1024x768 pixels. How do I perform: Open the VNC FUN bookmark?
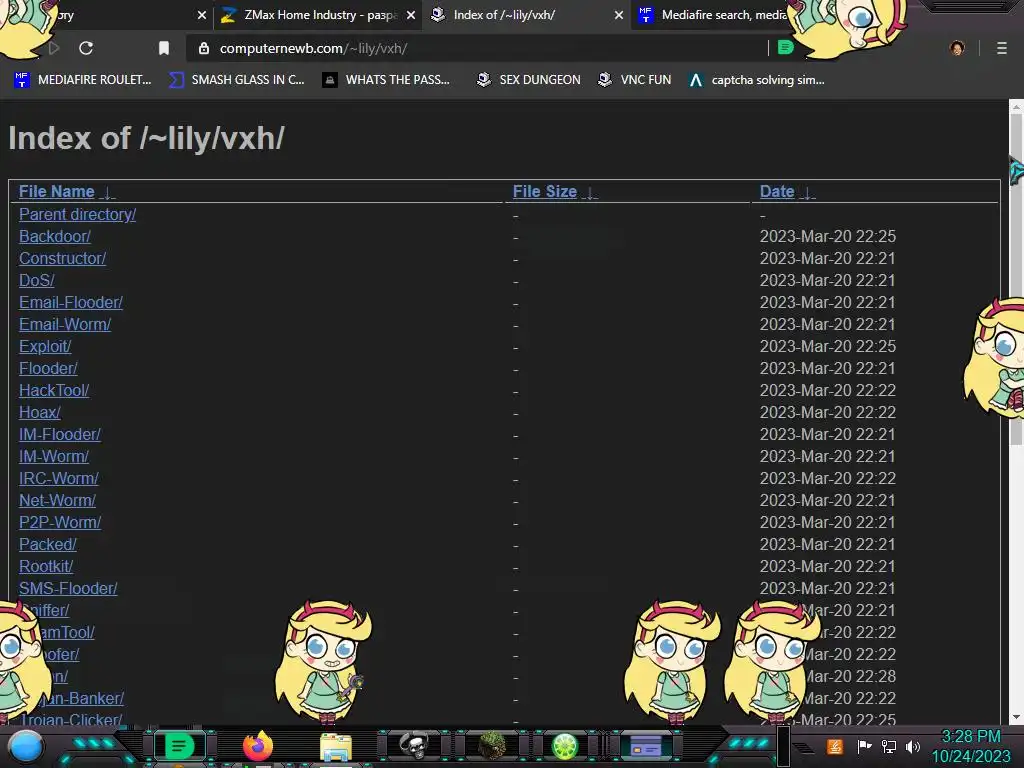634,80
